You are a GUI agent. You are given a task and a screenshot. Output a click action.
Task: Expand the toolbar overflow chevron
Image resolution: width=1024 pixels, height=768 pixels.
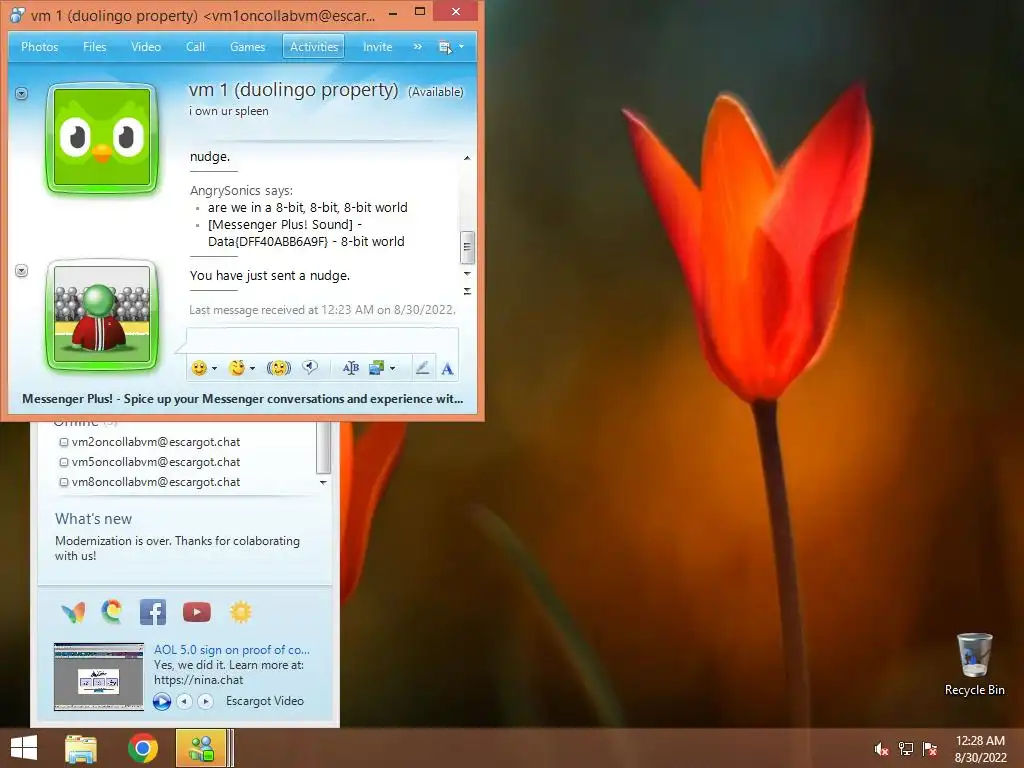click(x=417, y=47)
